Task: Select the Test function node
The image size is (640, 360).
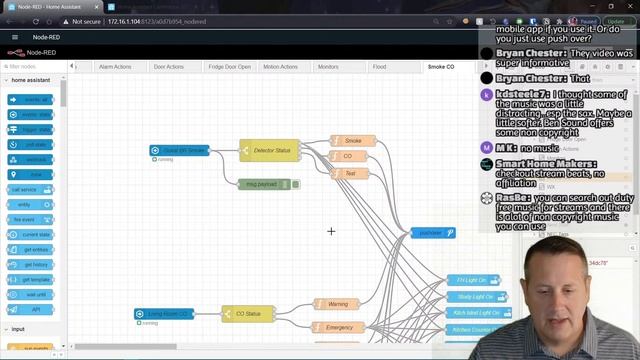Action: coord(350,173)
